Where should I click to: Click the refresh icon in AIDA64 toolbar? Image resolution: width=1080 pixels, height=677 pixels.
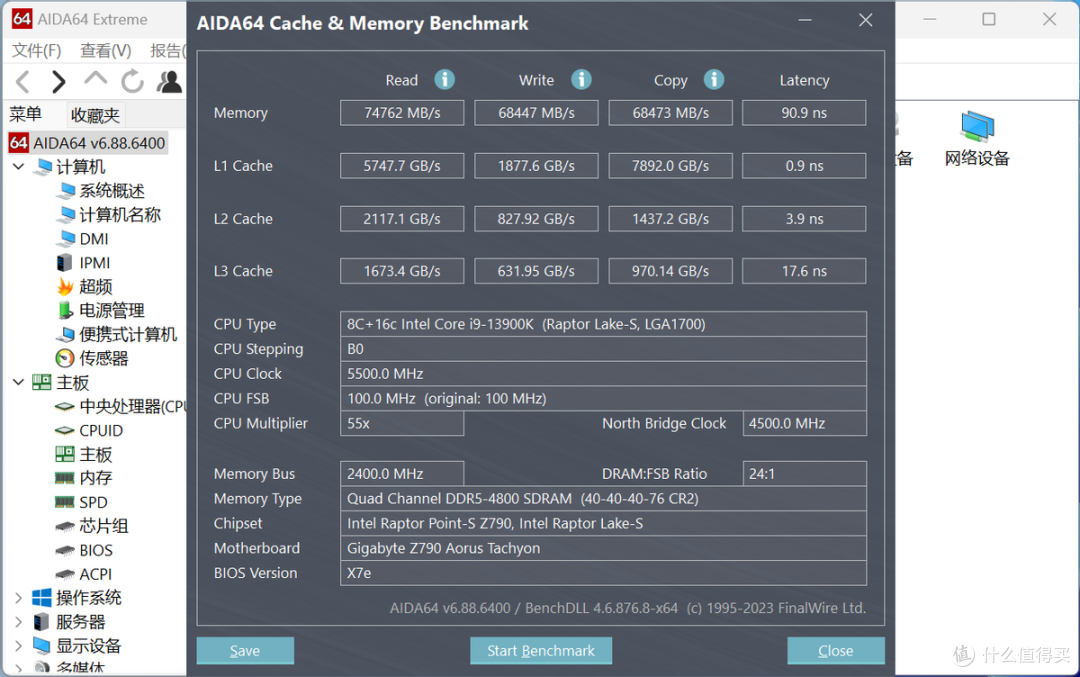pos(132,82)
